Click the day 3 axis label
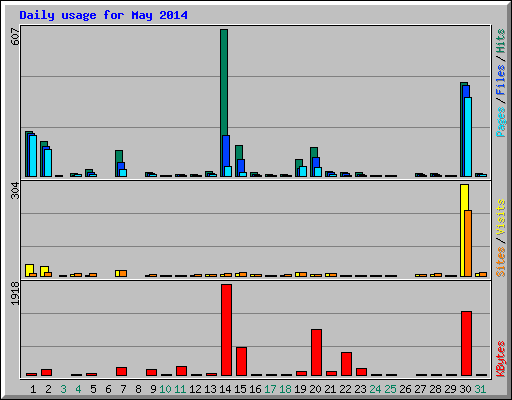This screenshot has height=400, width=512. coord(63,389)
